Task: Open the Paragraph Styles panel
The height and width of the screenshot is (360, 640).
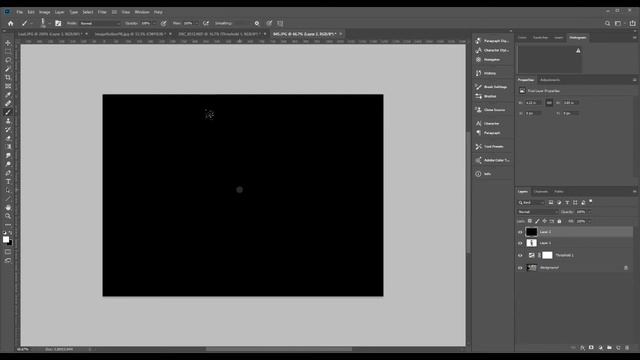Action: 492,41
